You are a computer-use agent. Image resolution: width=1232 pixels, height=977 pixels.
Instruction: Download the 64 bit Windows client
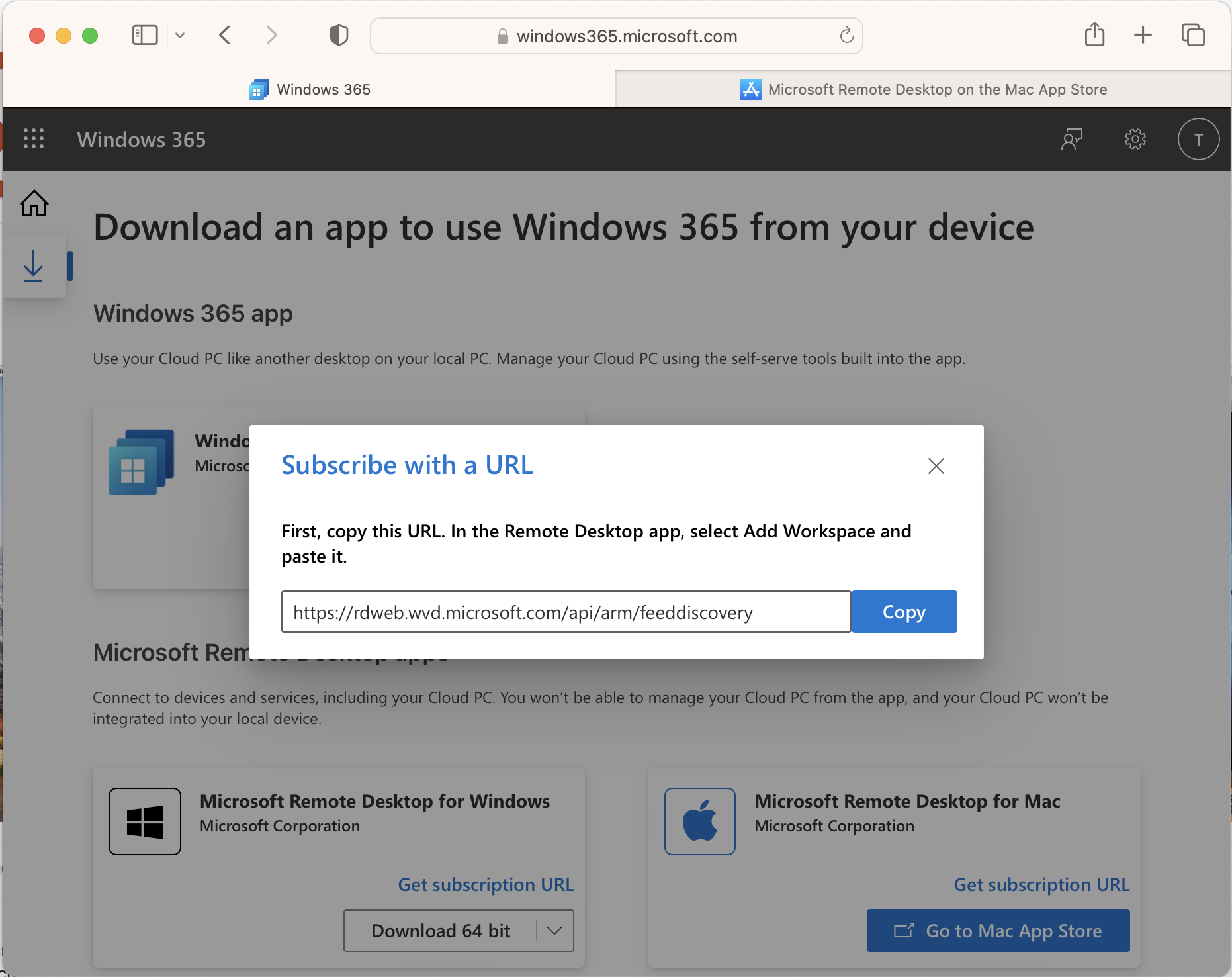coord(441,931)
